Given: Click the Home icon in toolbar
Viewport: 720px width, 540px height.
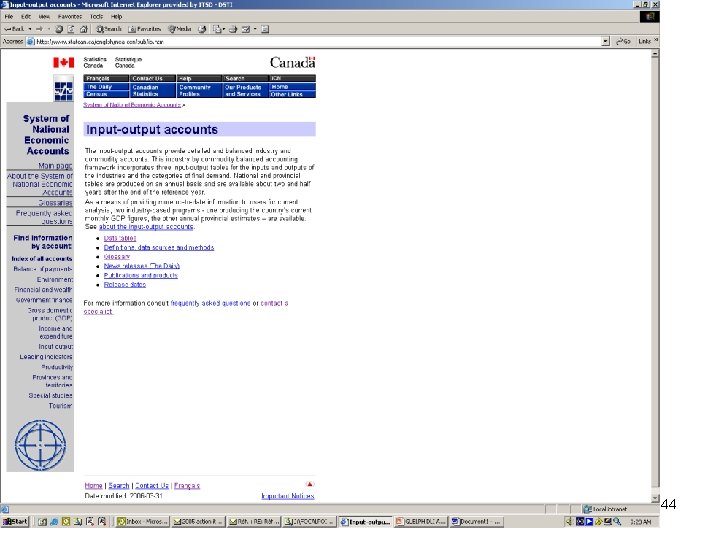Looking at the screenshot, I should [x=84, y=29].
